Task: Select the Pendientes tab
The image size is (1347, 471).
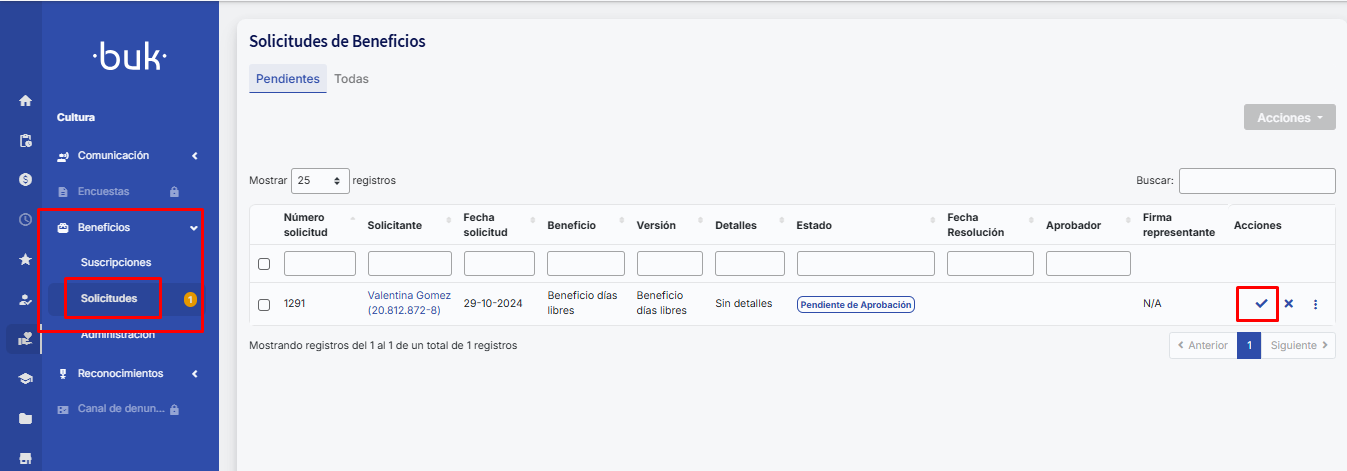Action: pyautogui.click(x=287, y=79)
